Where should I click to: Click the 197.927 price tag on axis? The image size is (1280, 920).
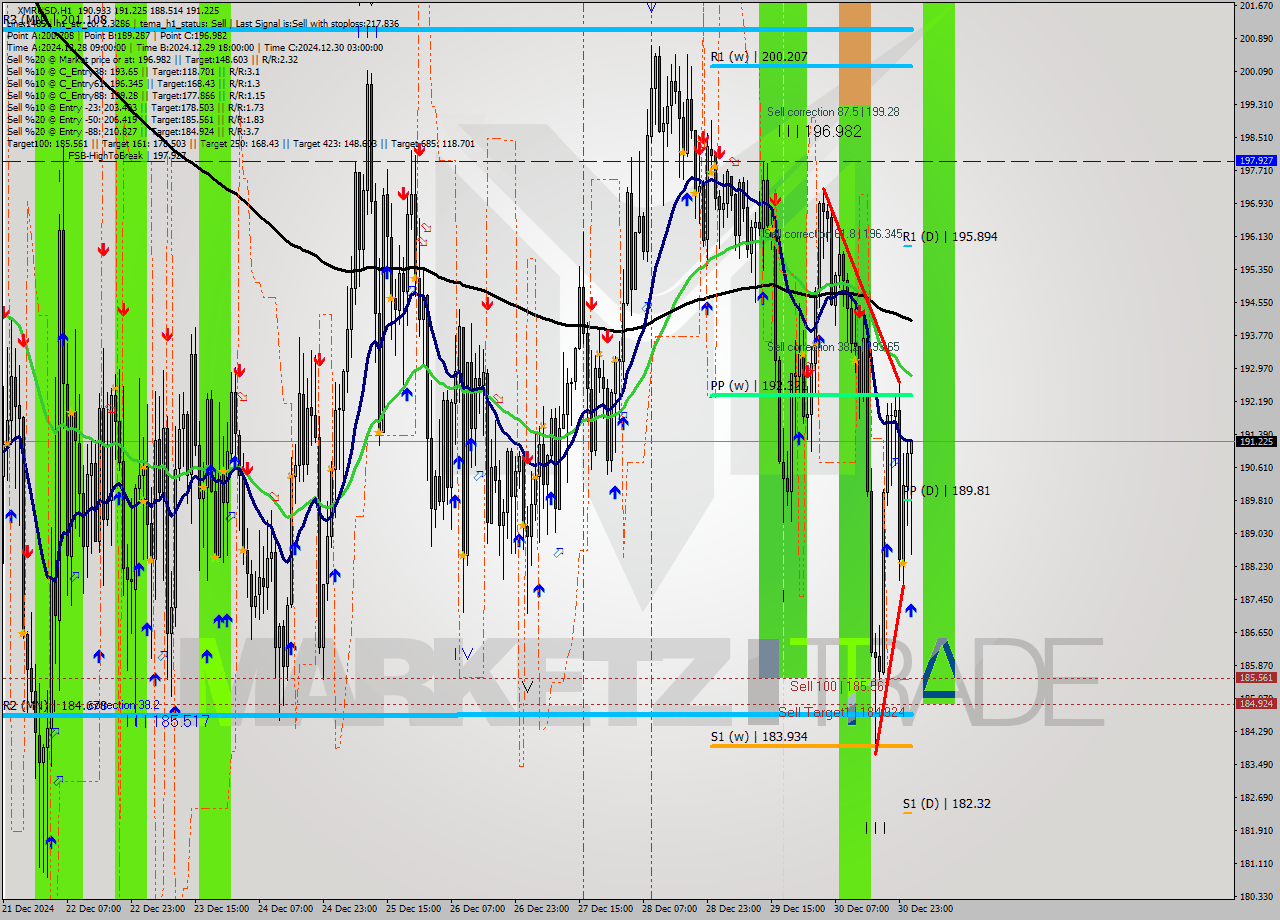tap(1256, 160)
